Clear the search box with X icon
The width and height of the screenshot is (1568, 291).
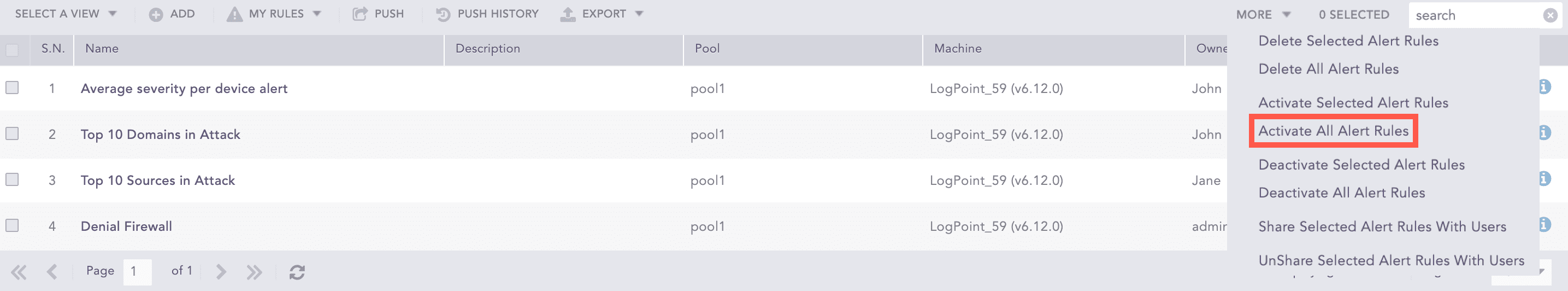click(x=1551, y=15)
